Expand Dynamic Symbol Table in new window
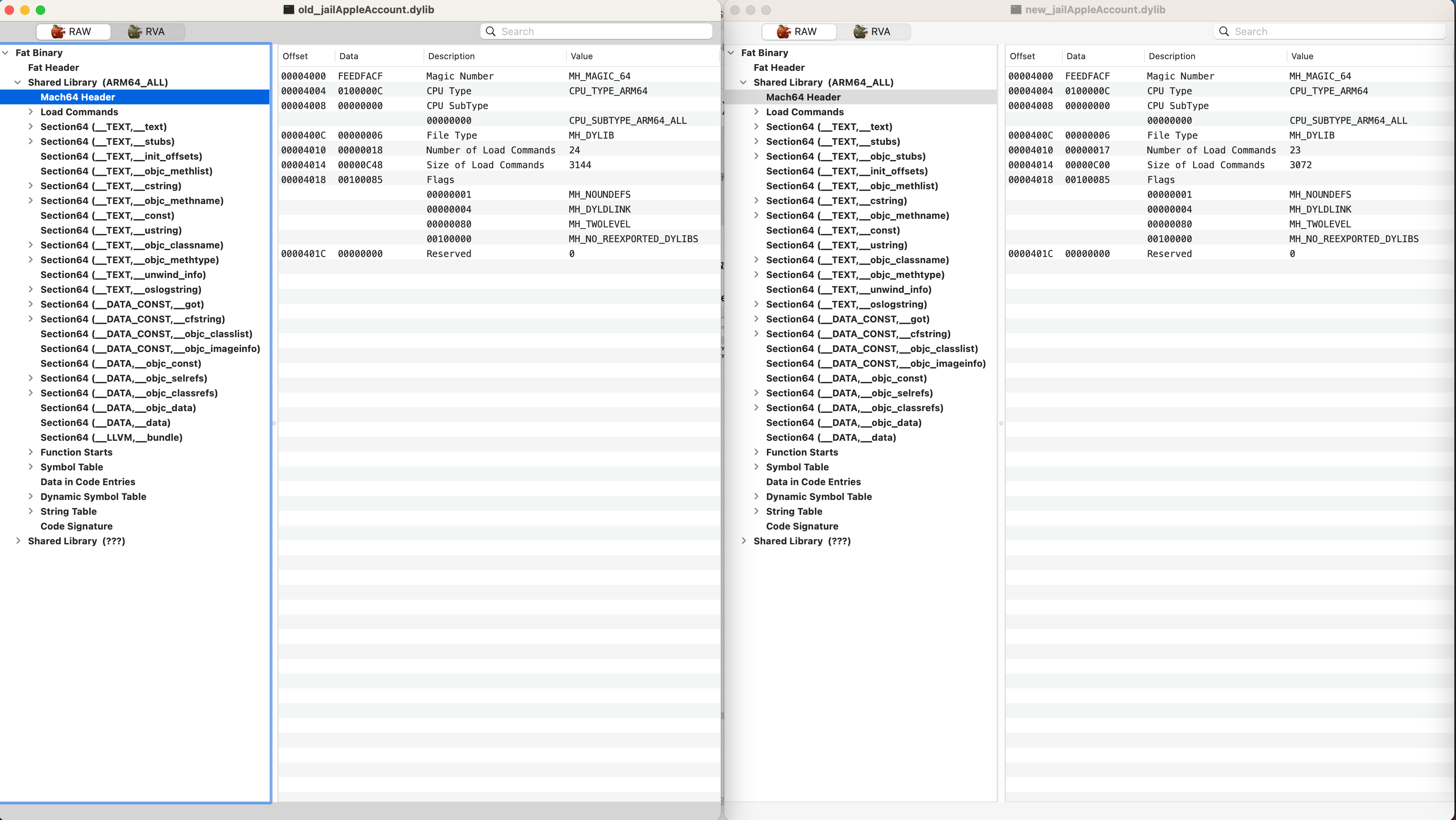Screen dimensions: 1456x820 tap(756, 497)
